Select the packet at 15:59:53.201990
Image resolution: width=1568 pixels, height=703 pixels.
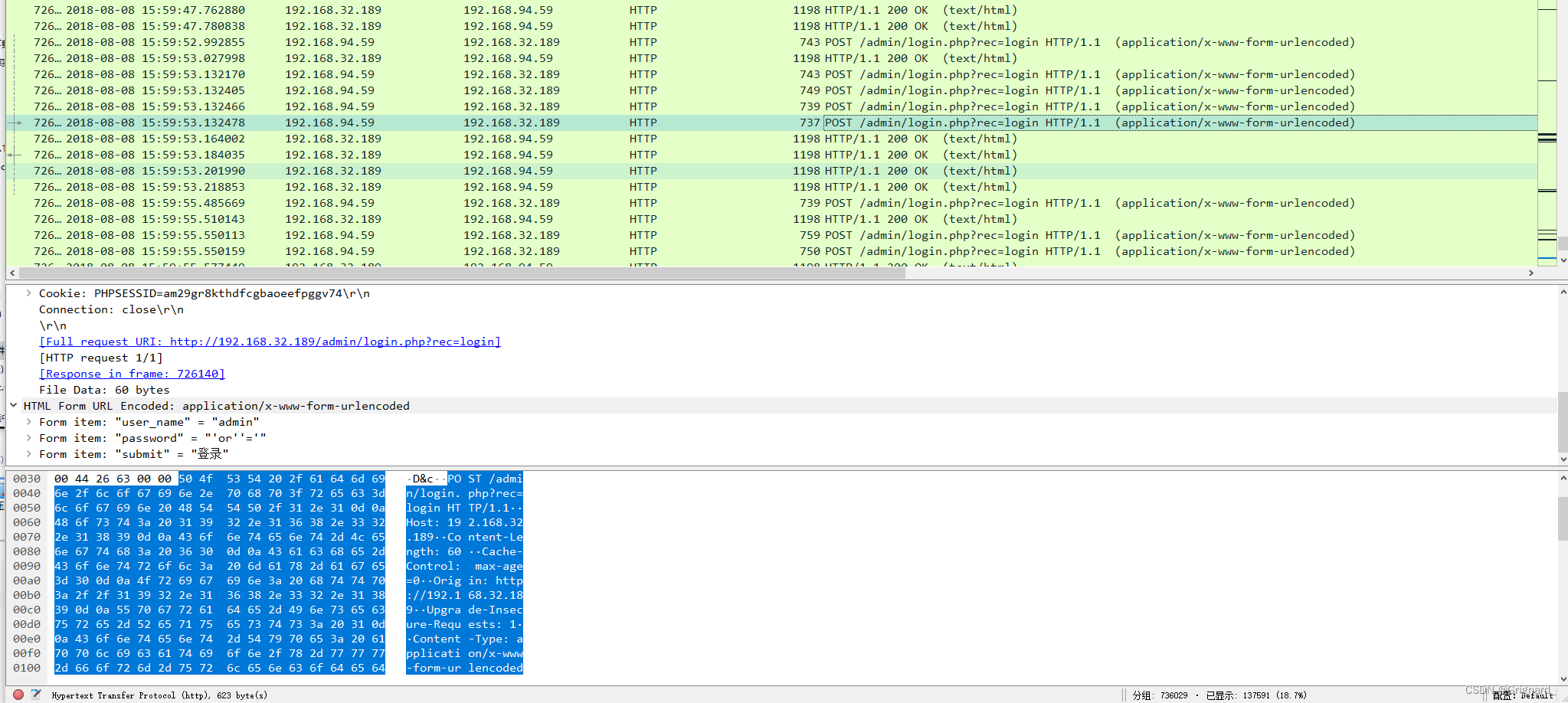tap(771, 171)
